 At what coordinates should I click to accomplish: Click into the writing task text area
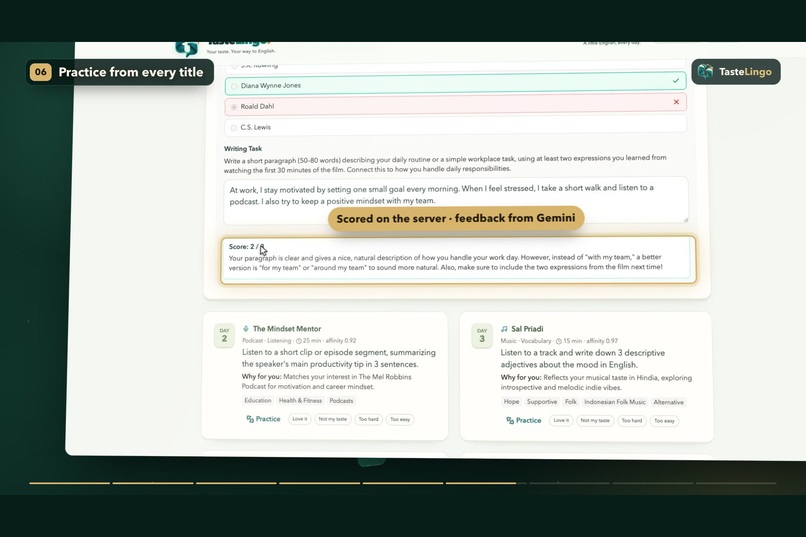[x=455, y=200]
